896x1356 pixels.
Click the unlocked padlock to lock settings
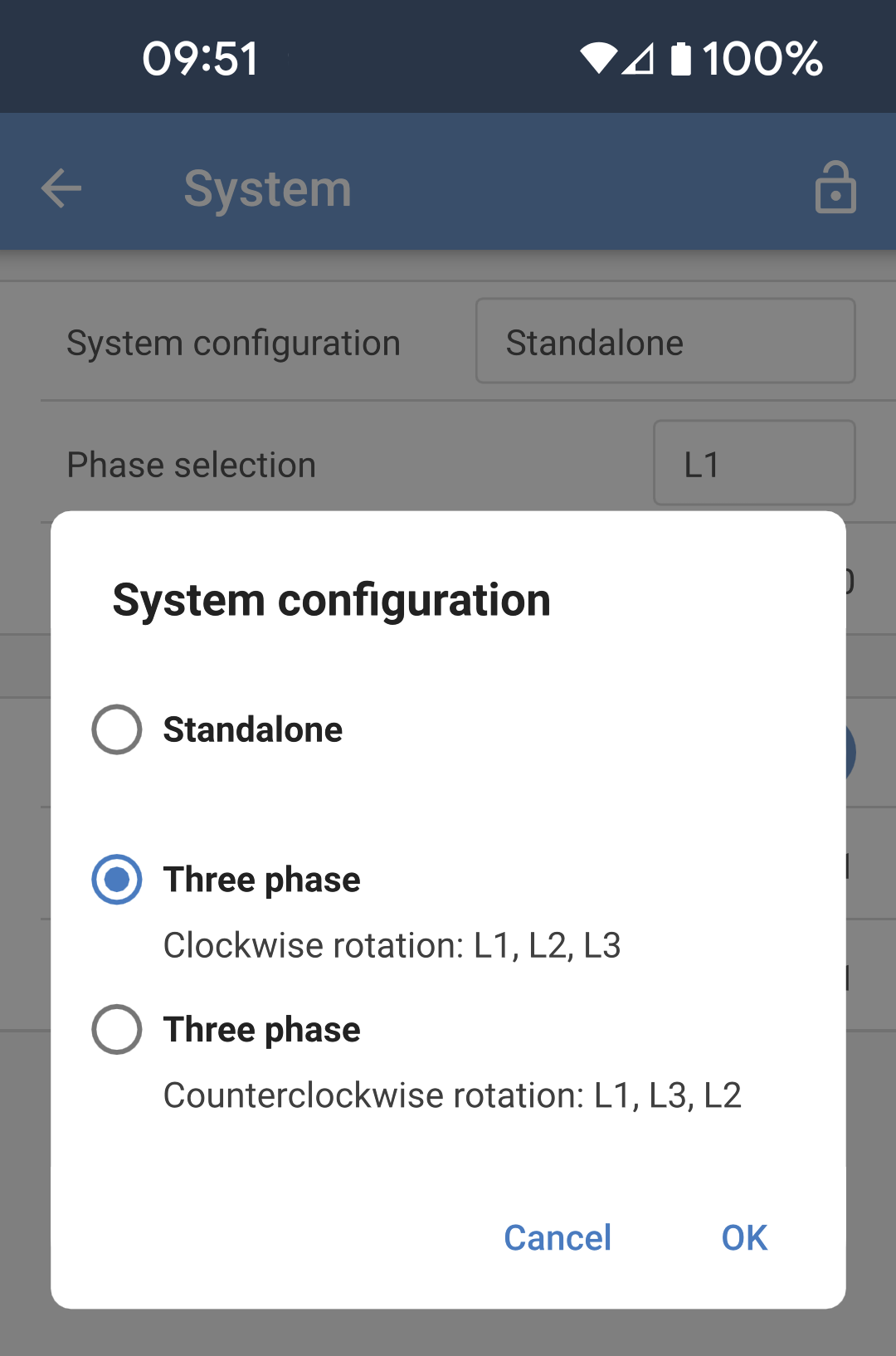835,188
